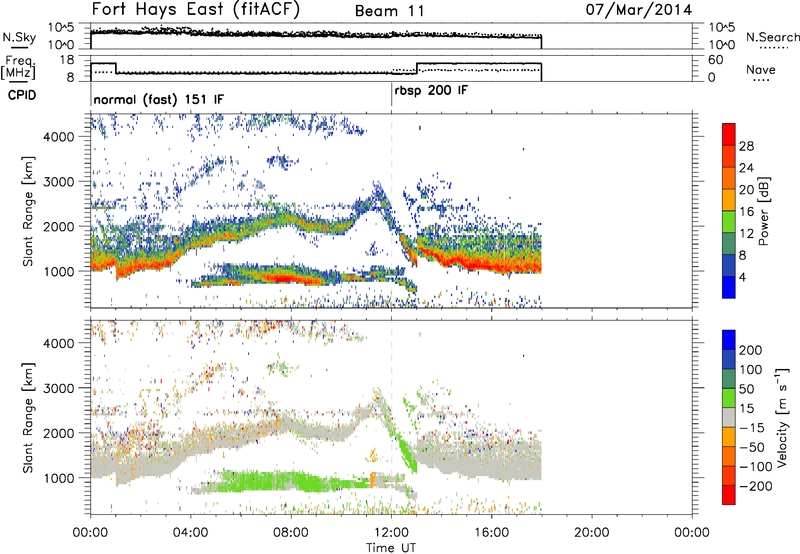The image size is (800, 554).
Task: Click the 'Time UT' axis title
Action: pos(391,547)
